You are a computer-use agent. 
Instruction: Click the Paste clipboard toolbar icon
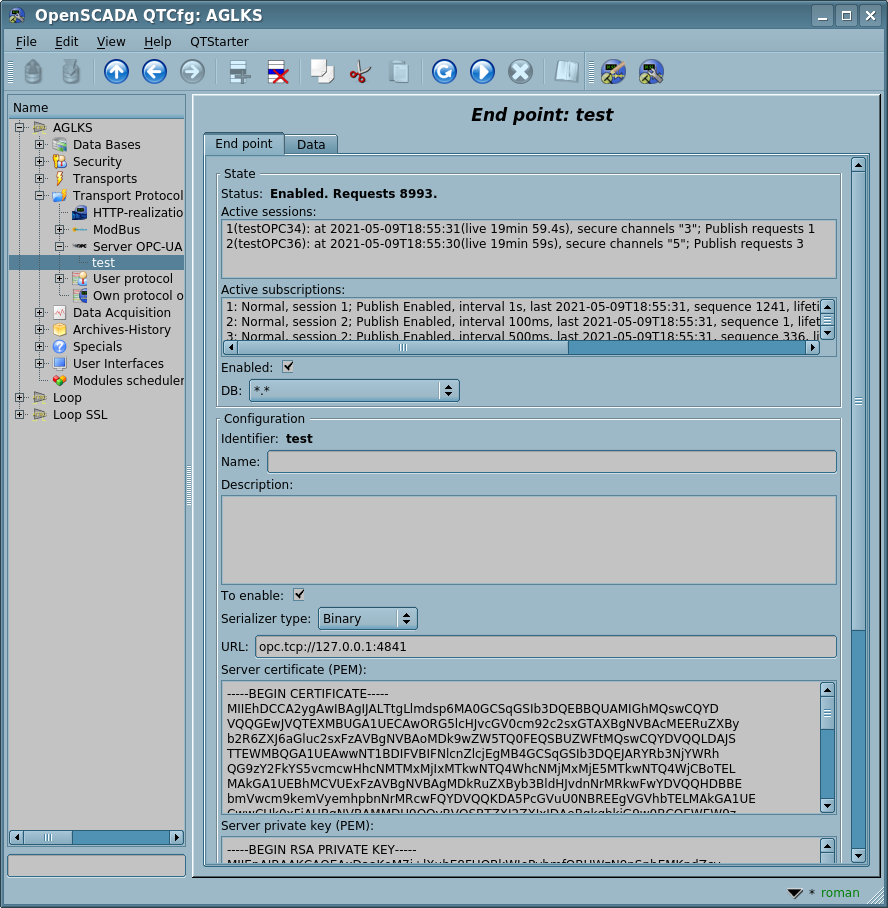click(x=399, y=72)
